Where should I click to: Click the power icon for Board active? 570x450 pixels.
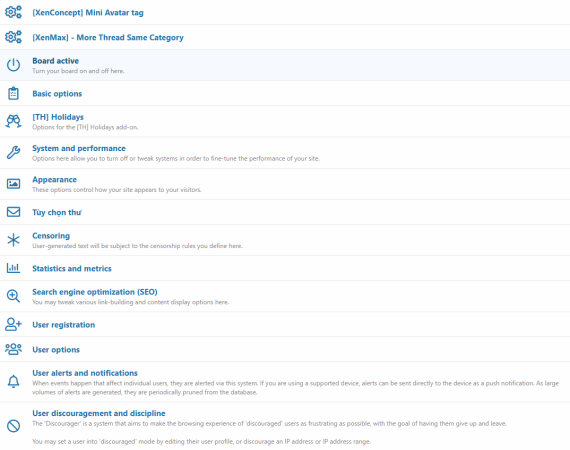13,65
